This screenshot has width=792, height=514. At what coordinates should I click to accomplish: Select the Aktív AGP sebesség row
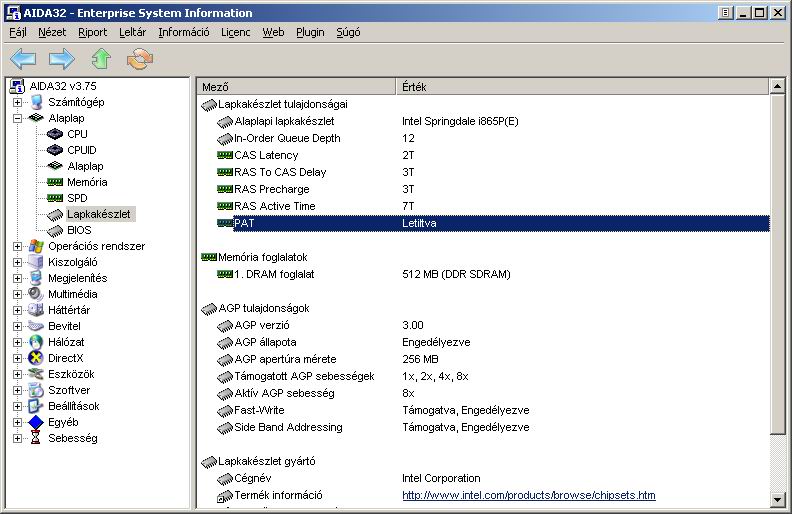point(493,393)
